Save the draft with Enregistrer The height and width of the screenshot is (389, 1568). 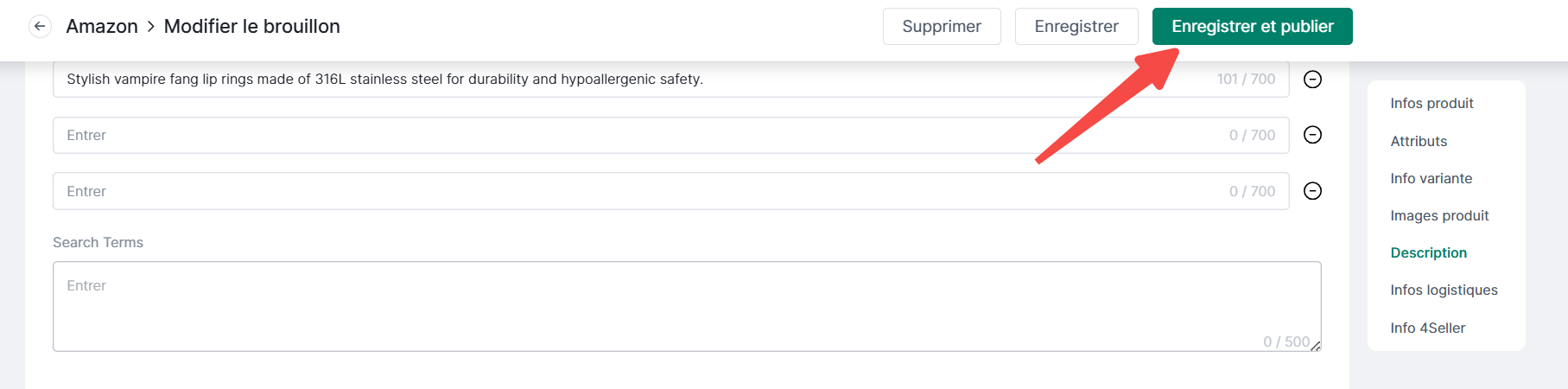click(x=1076, y=27)
